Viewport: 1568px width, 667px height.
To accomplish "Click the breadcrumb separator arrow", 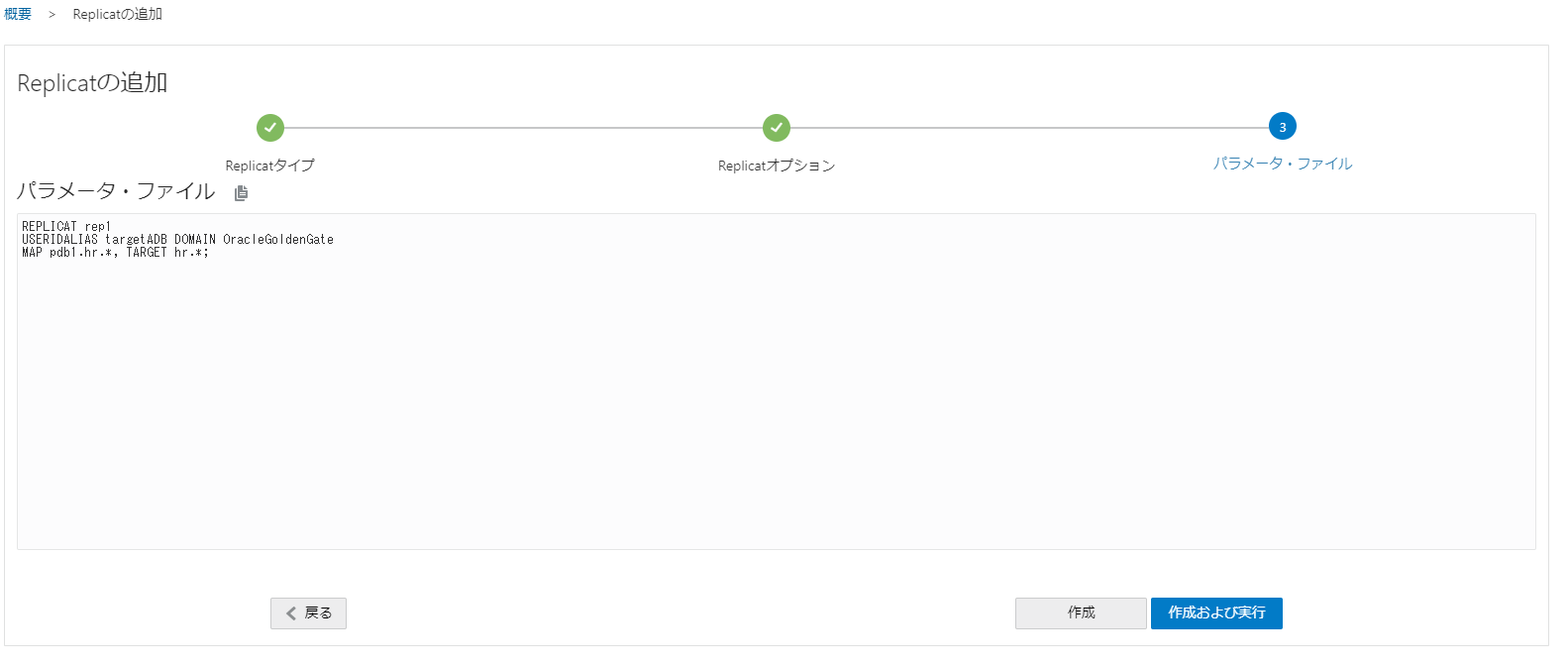I will coord(52,15).
